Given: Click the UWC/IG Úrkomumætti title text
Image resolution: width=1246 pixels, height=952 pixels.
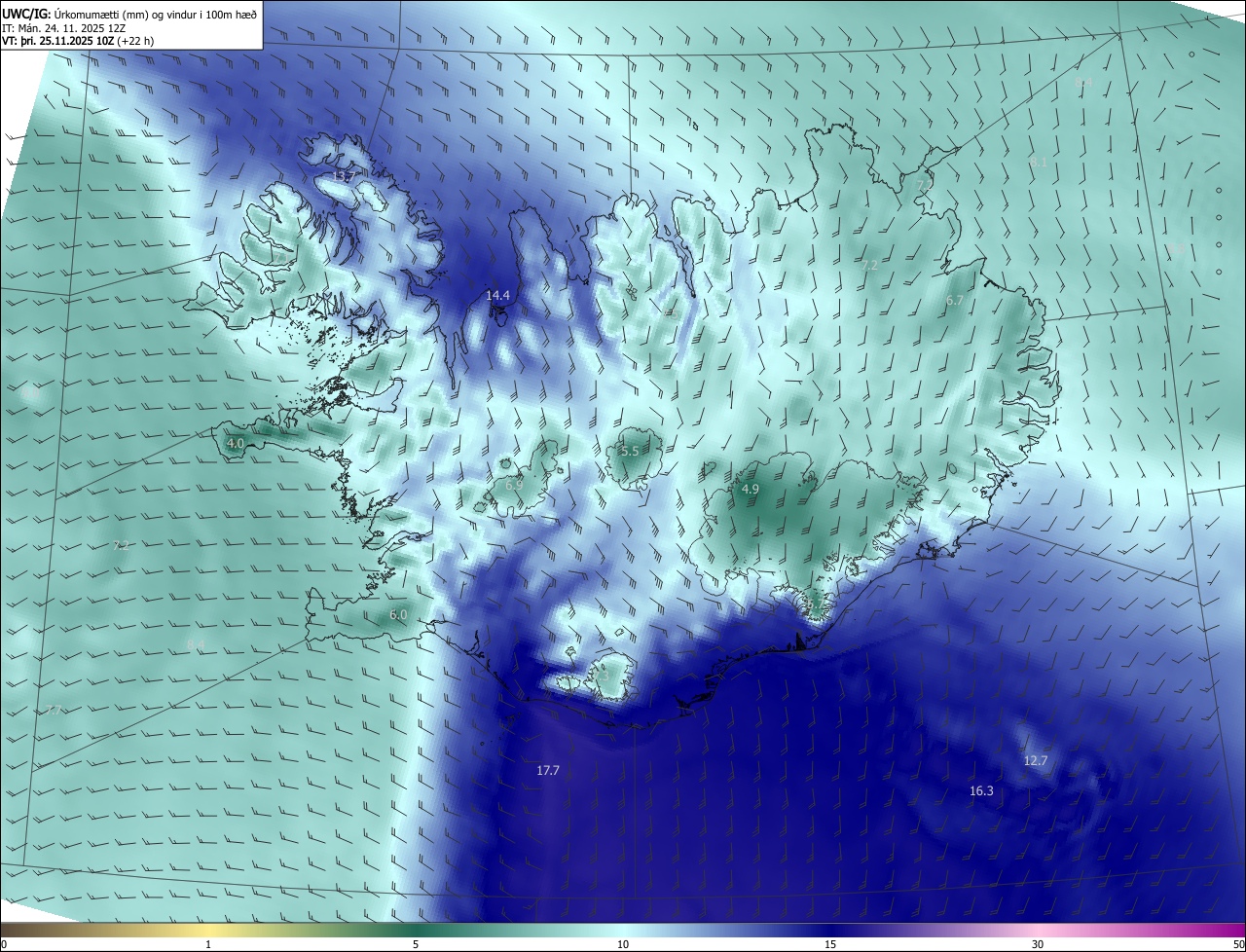Looking at the screenshot, I should 129,15.
